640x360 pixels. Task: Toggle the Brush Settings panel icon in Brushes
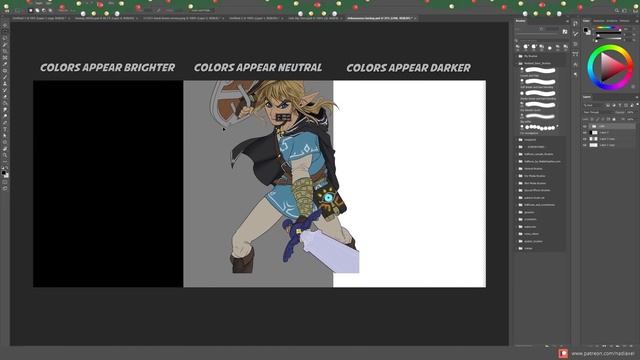pyautogui.click(x=565, y=31)
